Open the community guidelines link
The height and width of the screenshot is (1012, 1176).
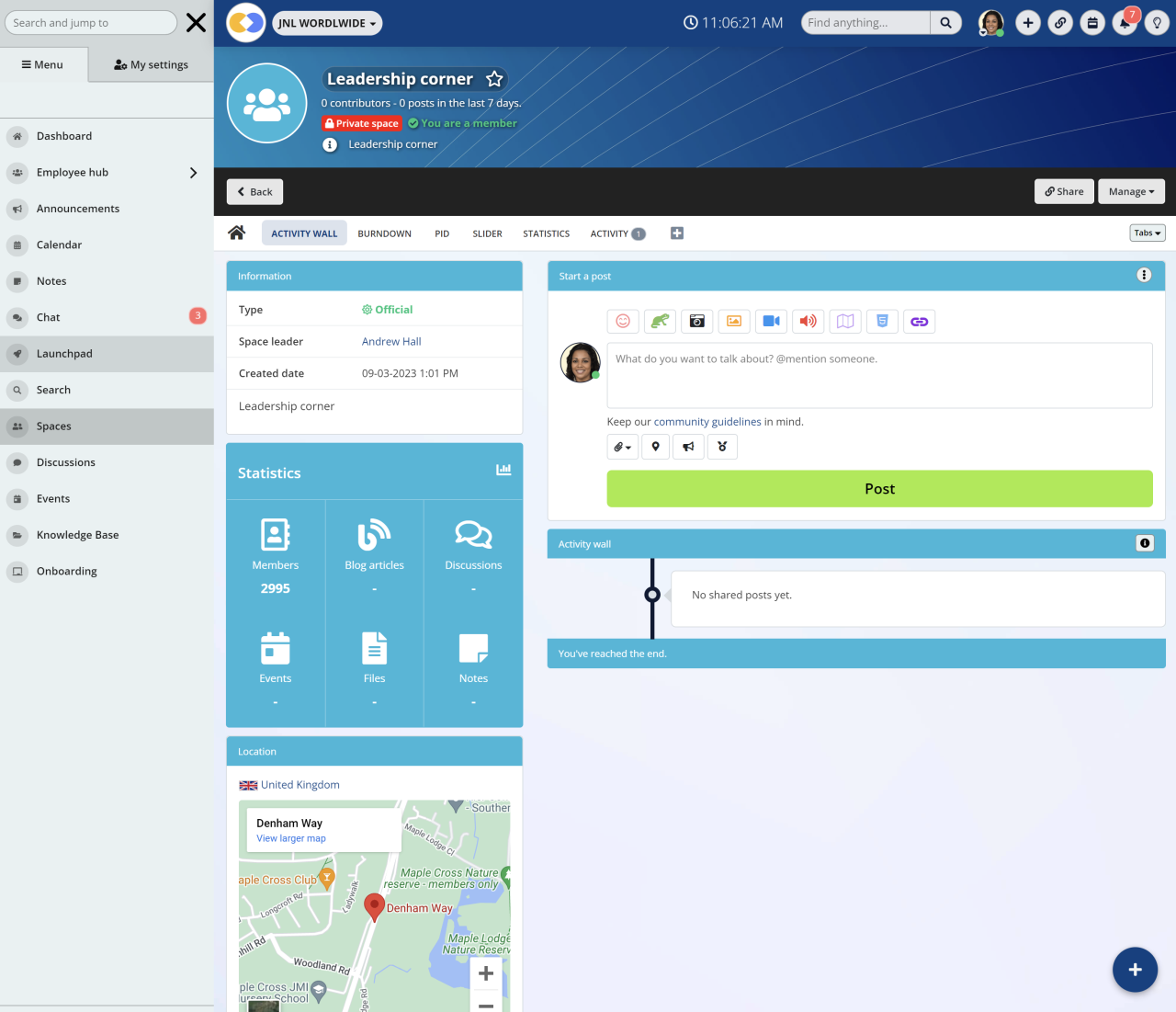coord(707,422)
